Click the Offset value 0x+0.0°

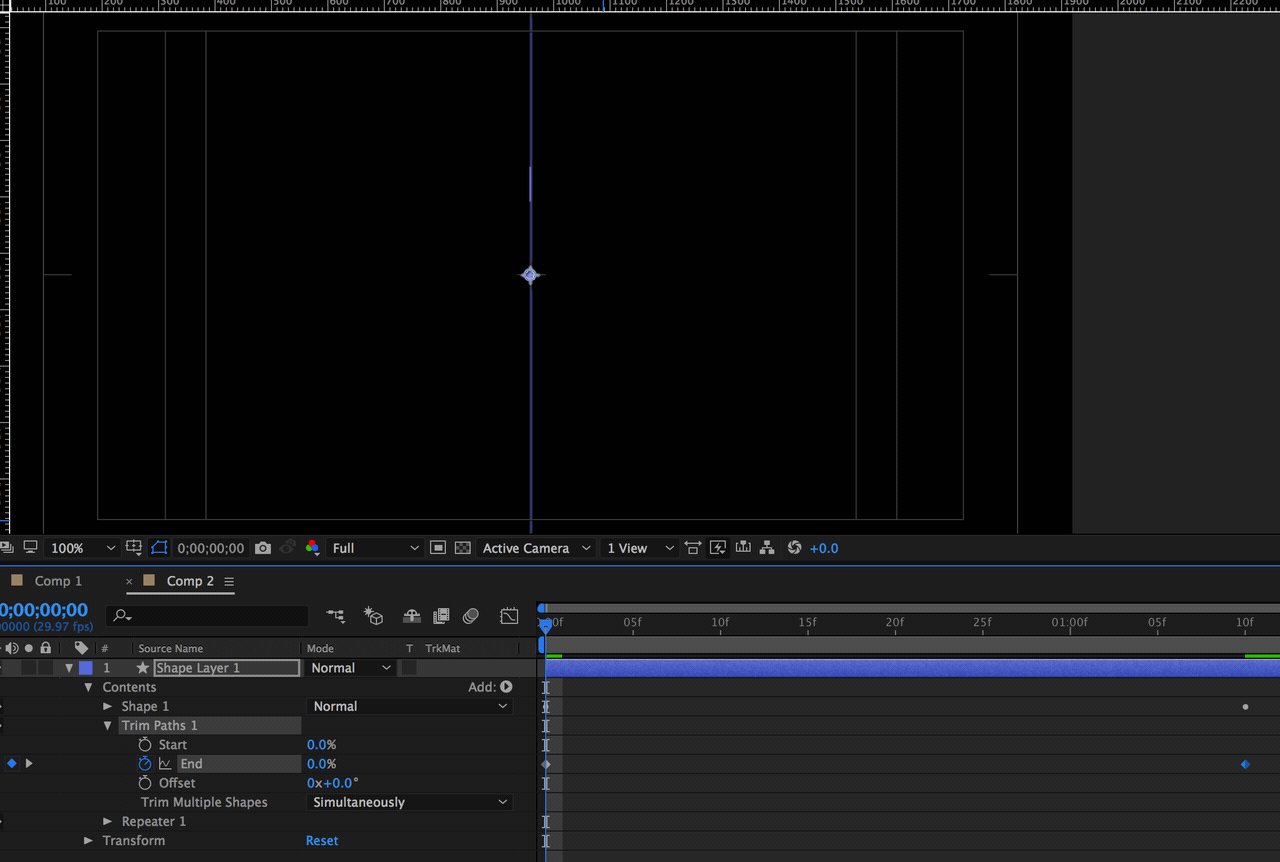pyautogui.click(x=332, y=783)
